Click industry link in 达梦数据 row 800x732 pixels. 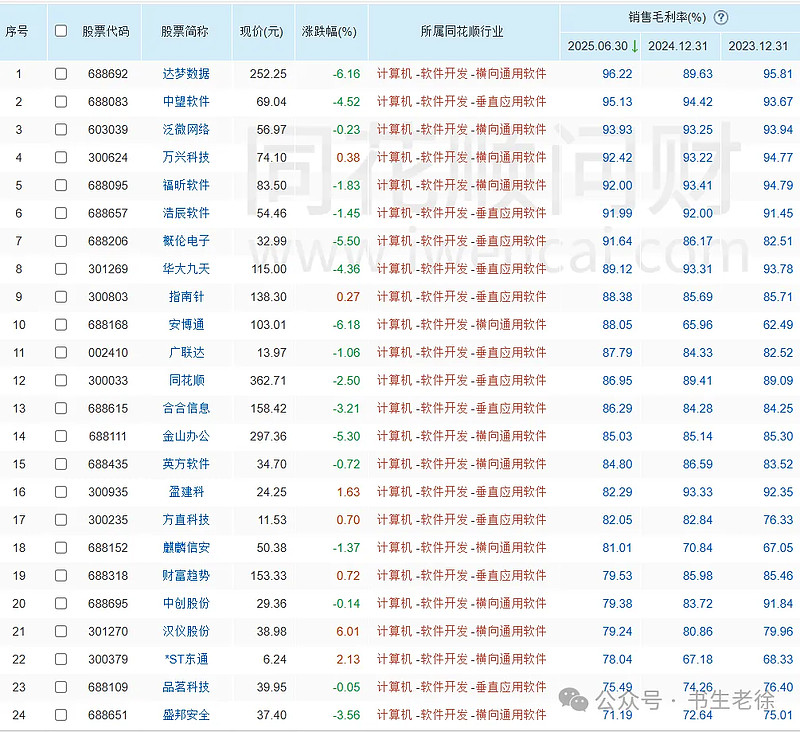pos(462,74)
